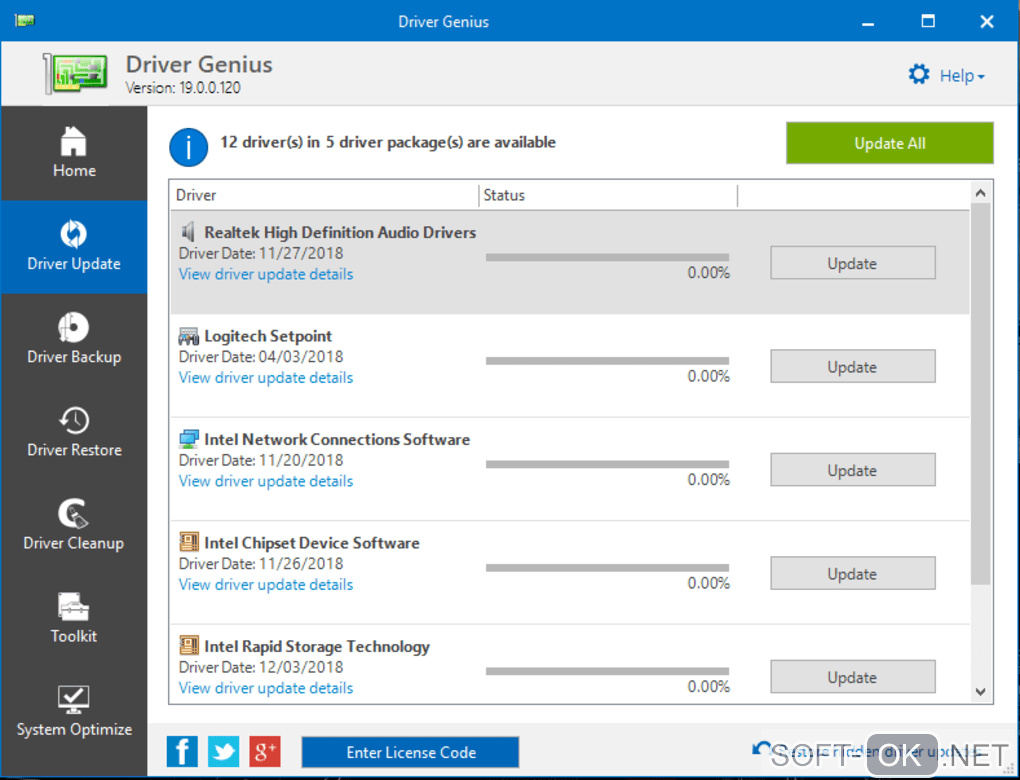Select the Logitech Setpoint row title
1020x780 pixels.
click(x=268, y=336)
